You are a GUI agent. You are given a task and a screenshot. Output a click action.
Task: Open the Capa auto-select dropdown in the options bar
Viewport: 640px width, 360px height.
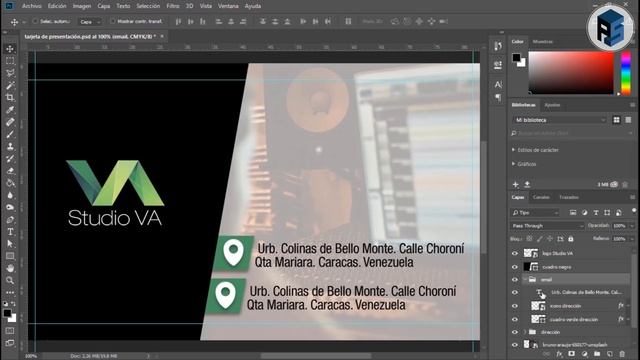click(90, 22)
